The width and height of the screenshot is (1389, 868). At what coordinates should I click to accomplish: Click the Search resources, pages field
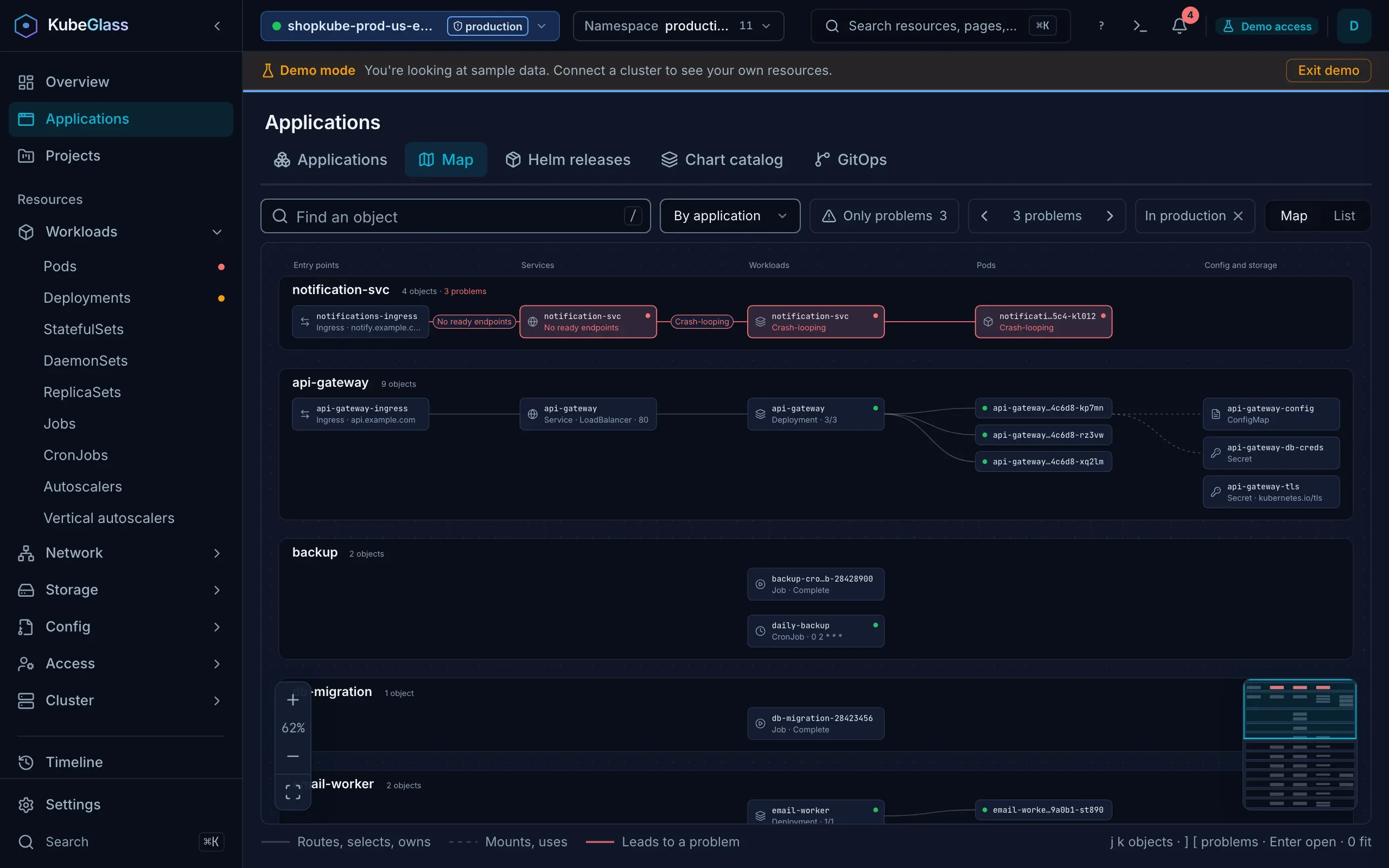coord(940,26)
